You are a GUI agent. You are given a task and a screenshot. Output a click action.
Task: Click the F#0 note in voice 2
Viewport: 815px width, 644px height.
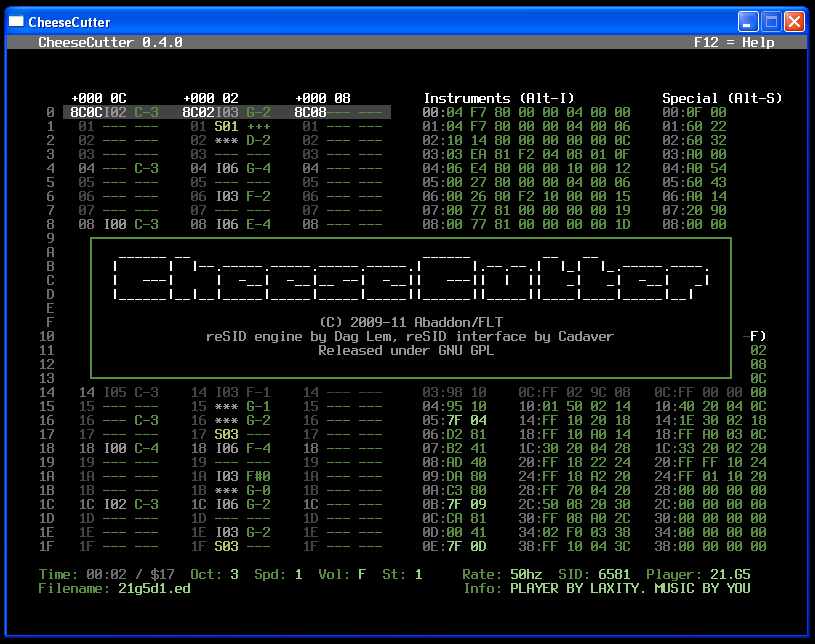[258, 477]
